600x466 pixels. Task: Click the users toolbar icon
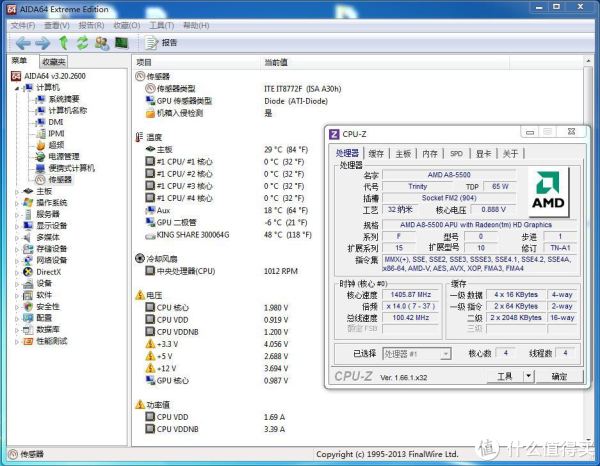click(x=102, y=43)
